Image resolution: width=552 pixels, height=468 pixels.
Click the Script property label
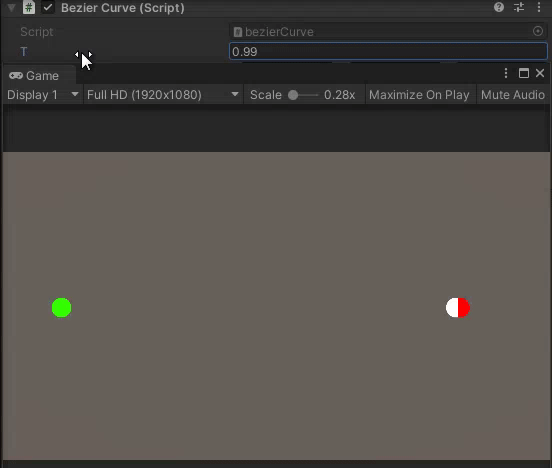point(37,32)
